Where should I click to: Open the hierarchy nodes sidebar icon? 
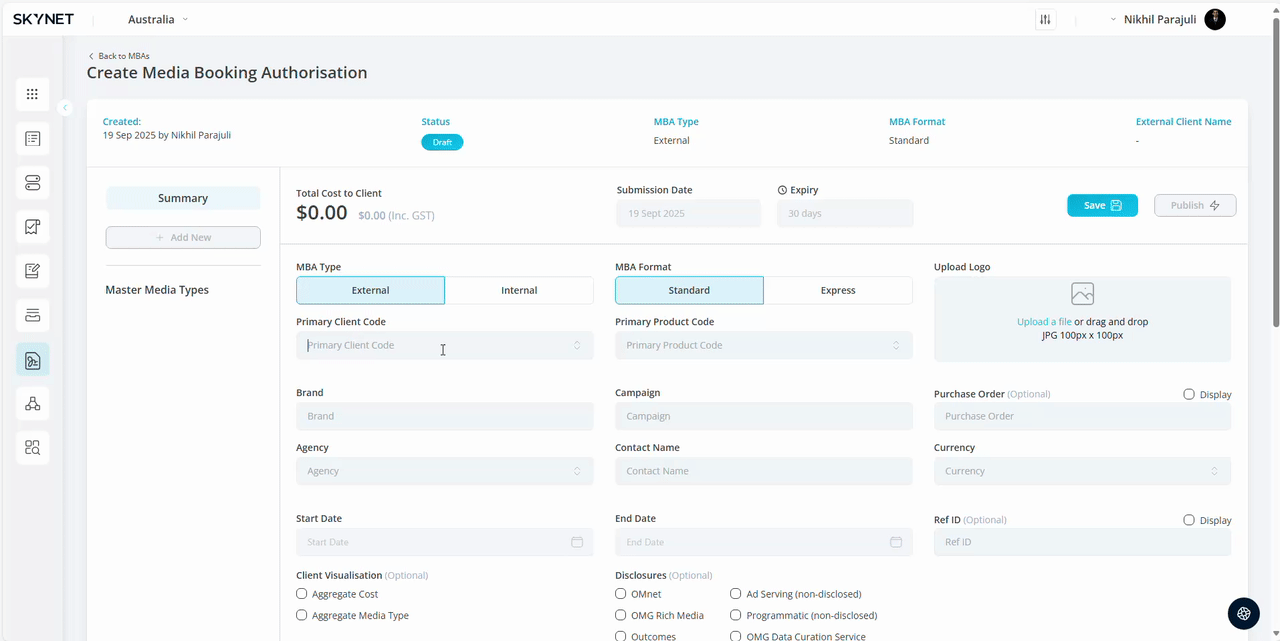(x=32, y=404)
